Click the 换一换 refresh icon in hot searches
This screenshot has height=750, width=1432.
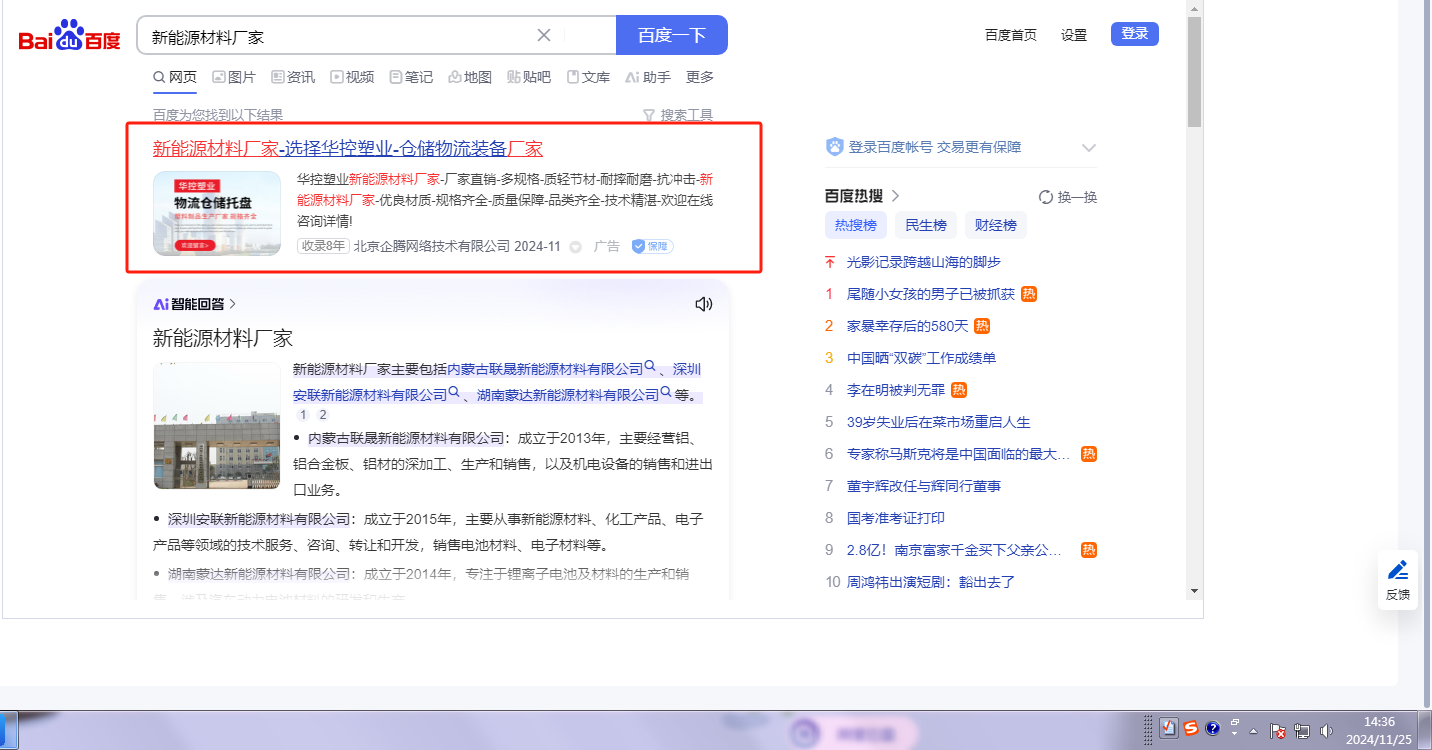point(1046,197)
